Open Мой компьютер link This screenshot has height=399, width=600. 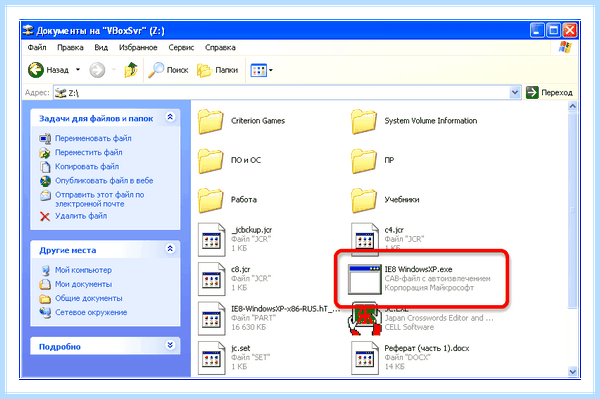(83, 270)
